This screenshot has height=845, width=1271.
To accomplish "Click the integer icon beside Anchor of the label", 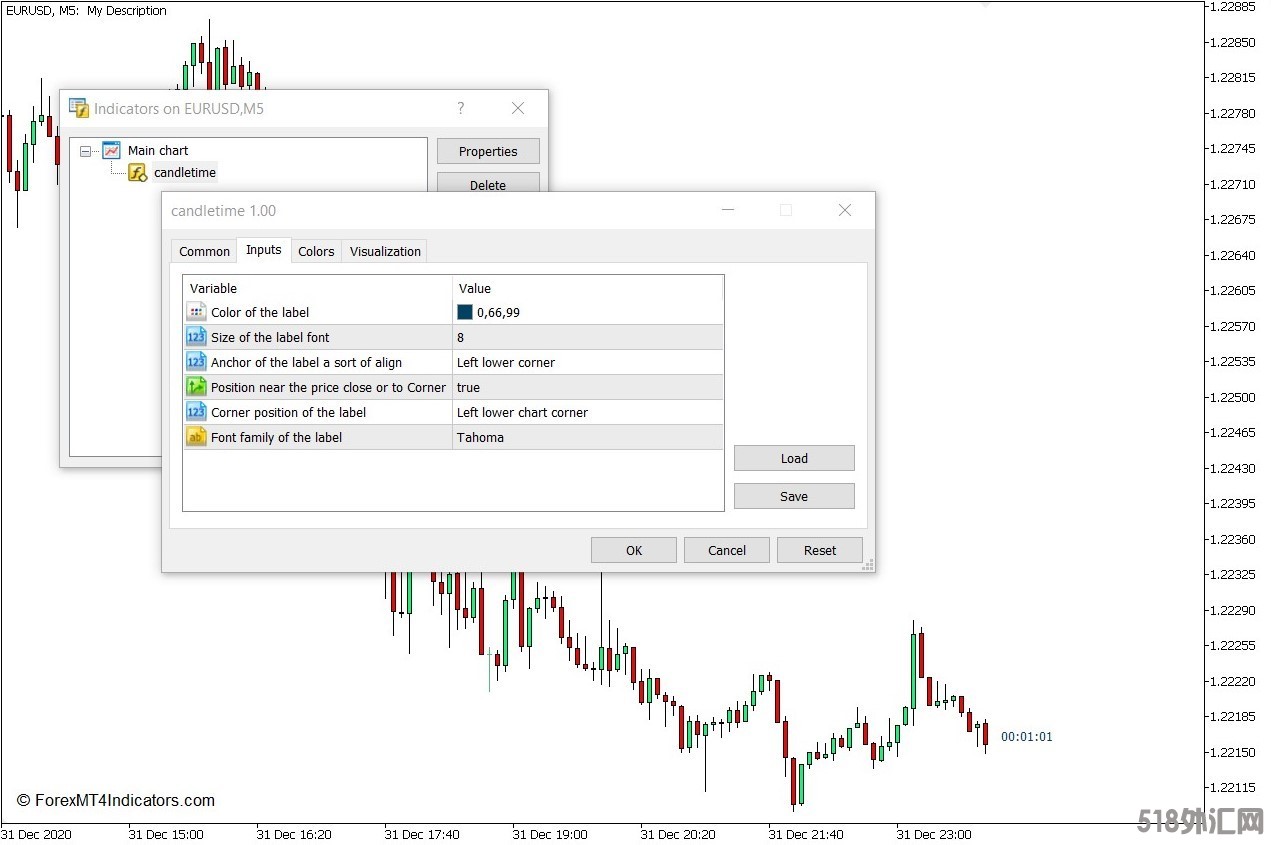I will pos(196,362).
